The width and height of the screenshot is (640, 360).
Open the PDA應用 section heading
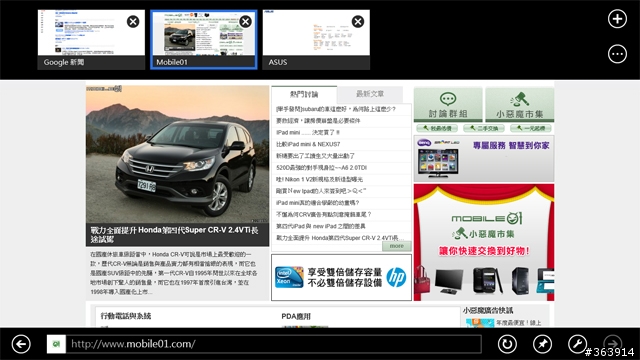point(296,316)
